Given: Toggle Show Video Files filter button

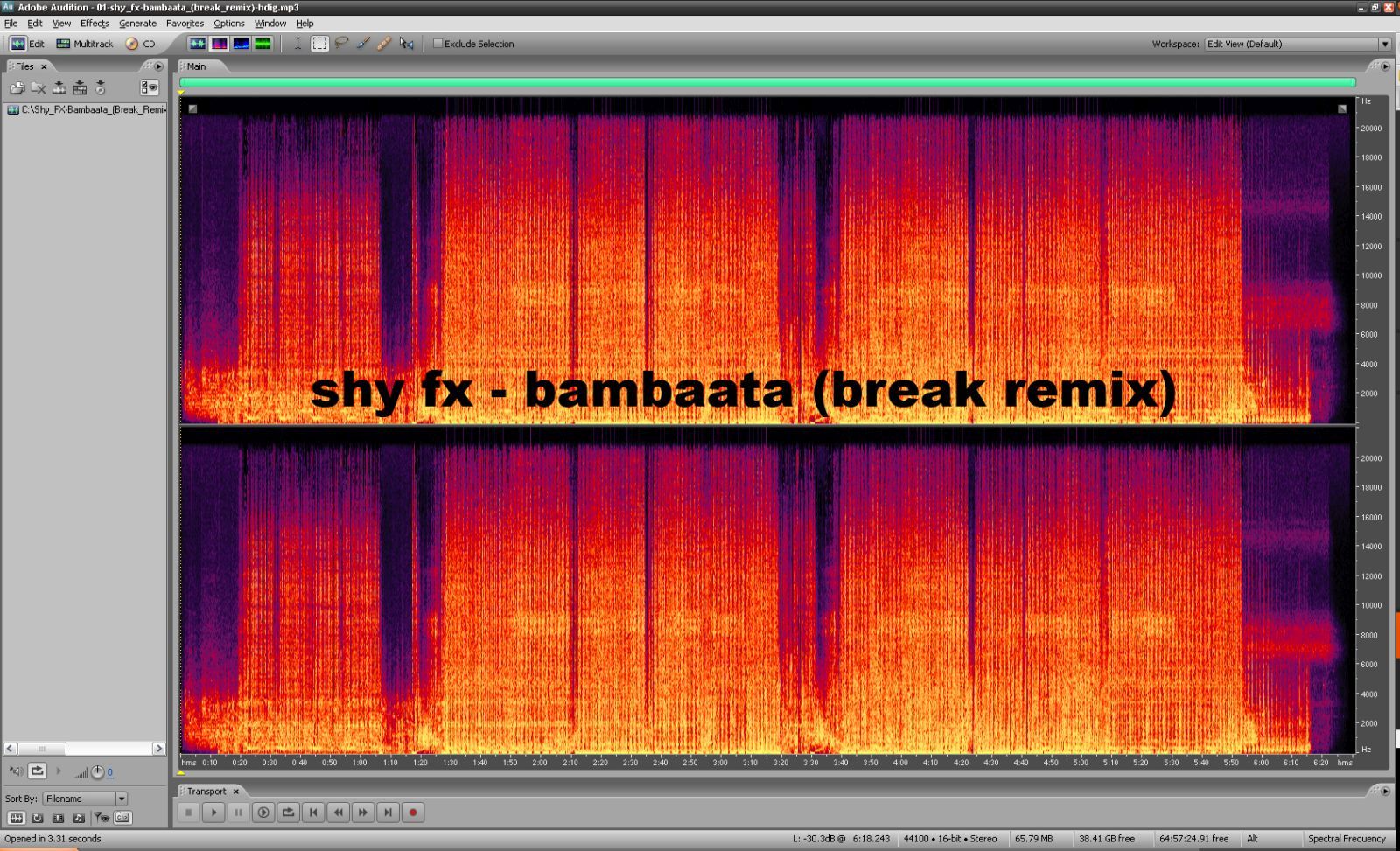Looking at the screenshot, I should point(59,818).
